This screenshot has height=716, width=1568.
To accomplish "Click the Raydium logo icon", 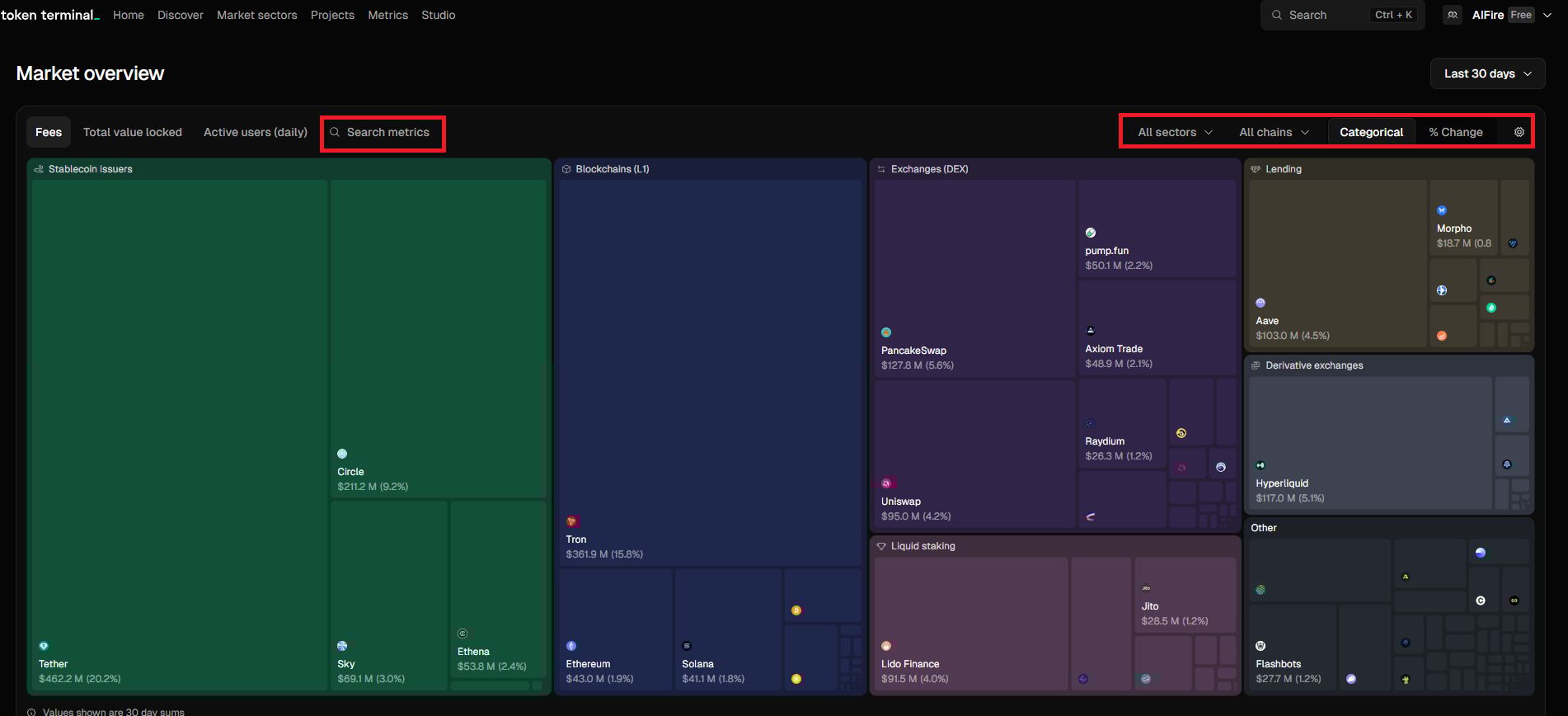I will tap(1091, 423).
